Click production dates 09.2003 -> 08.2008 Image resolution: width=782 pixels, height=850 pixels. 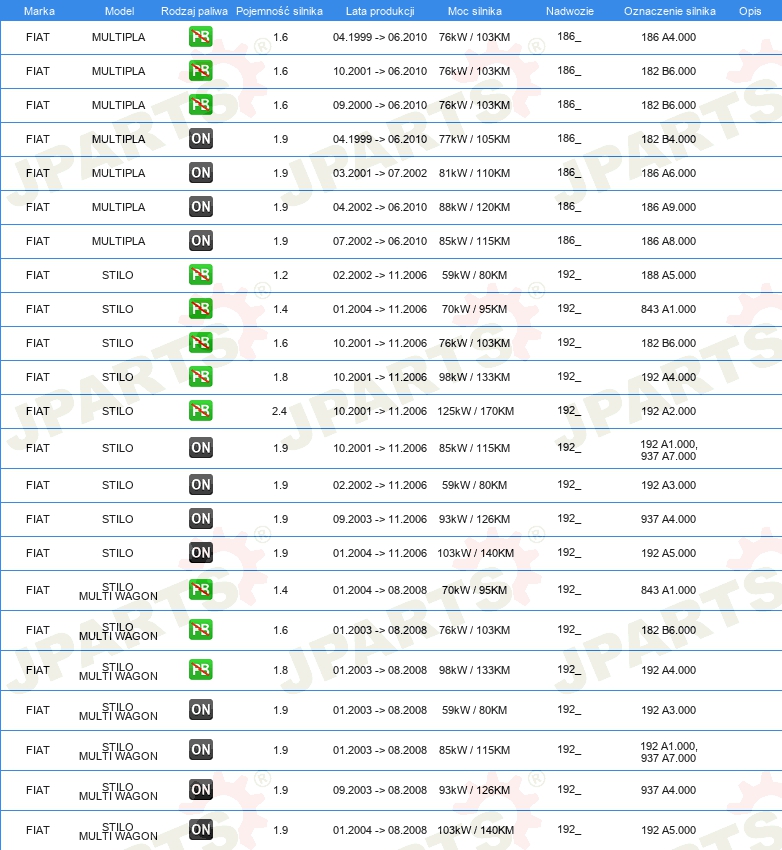pyautogui.click(x=380, y=790)
